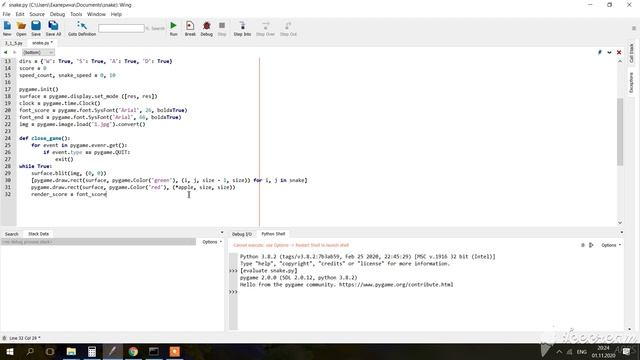Expand left bottom panel tab menu arrow
Screen dimensions: 640x360
point(222,233)
